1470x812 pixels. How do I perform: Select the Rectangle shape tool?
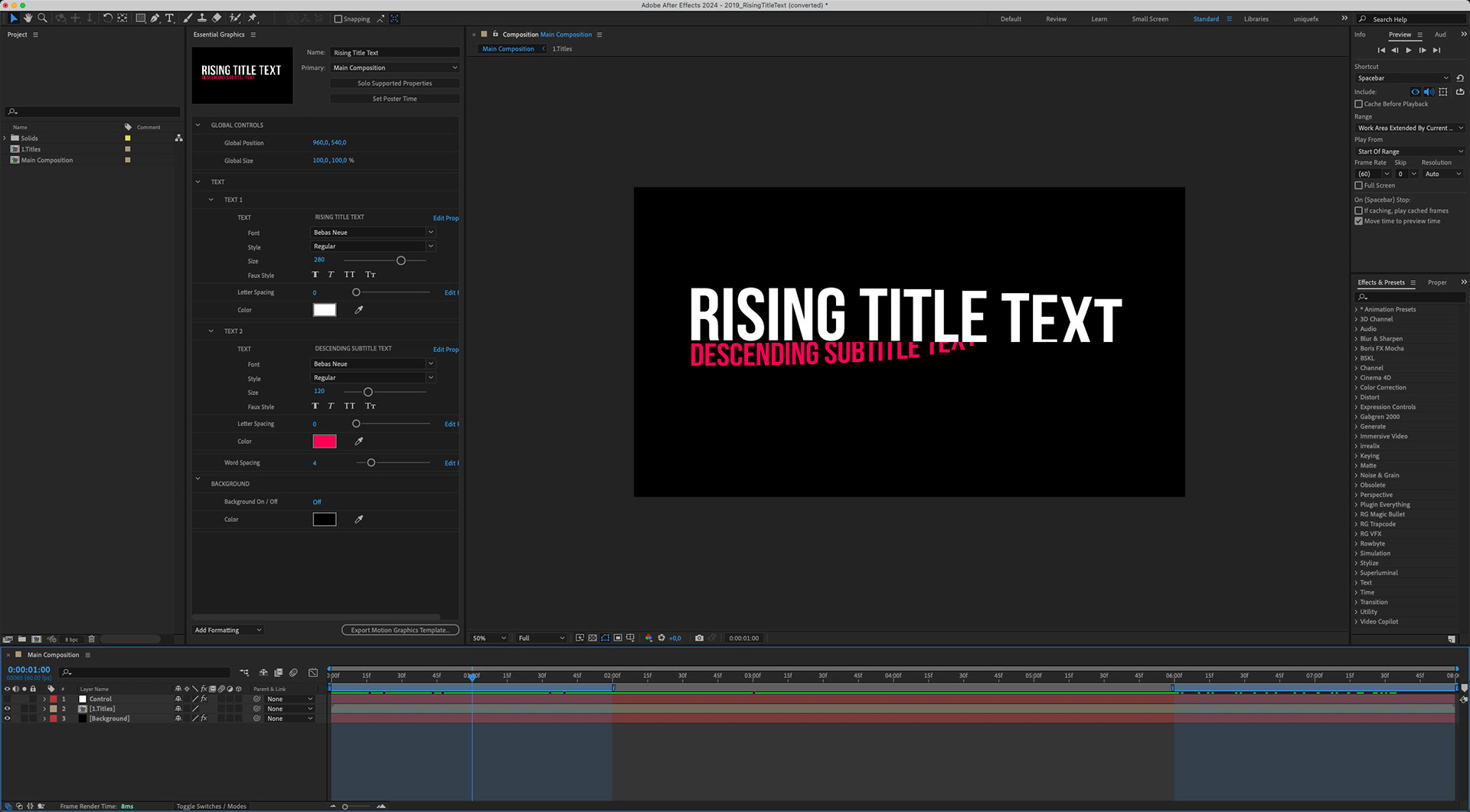[140, 18]
